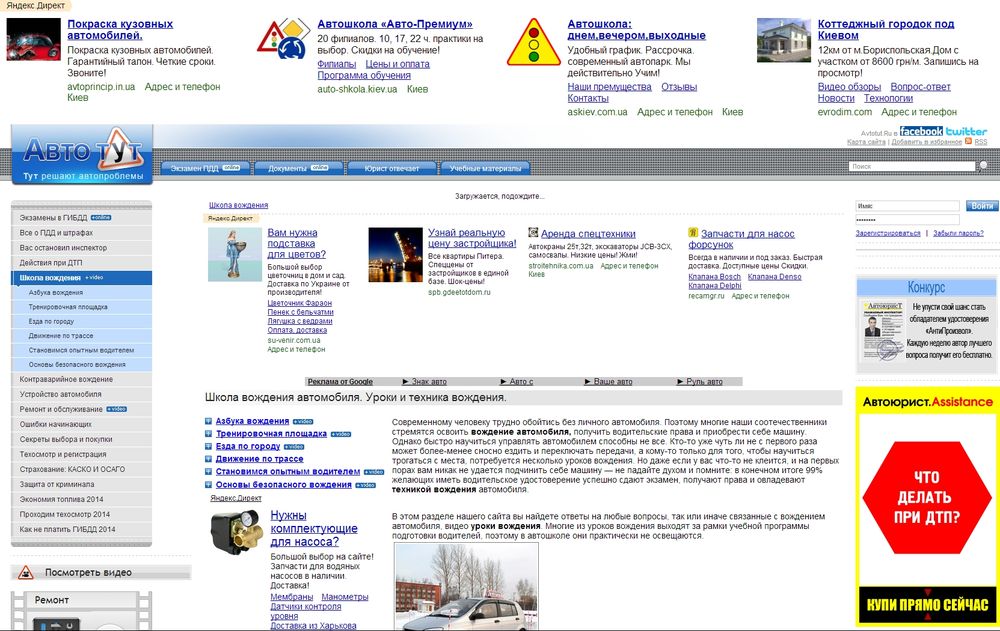The image size is (1000, 631).
Task: Click the КУПИ ПРЯМО СЕЙЧАС button
Action: 927,604
